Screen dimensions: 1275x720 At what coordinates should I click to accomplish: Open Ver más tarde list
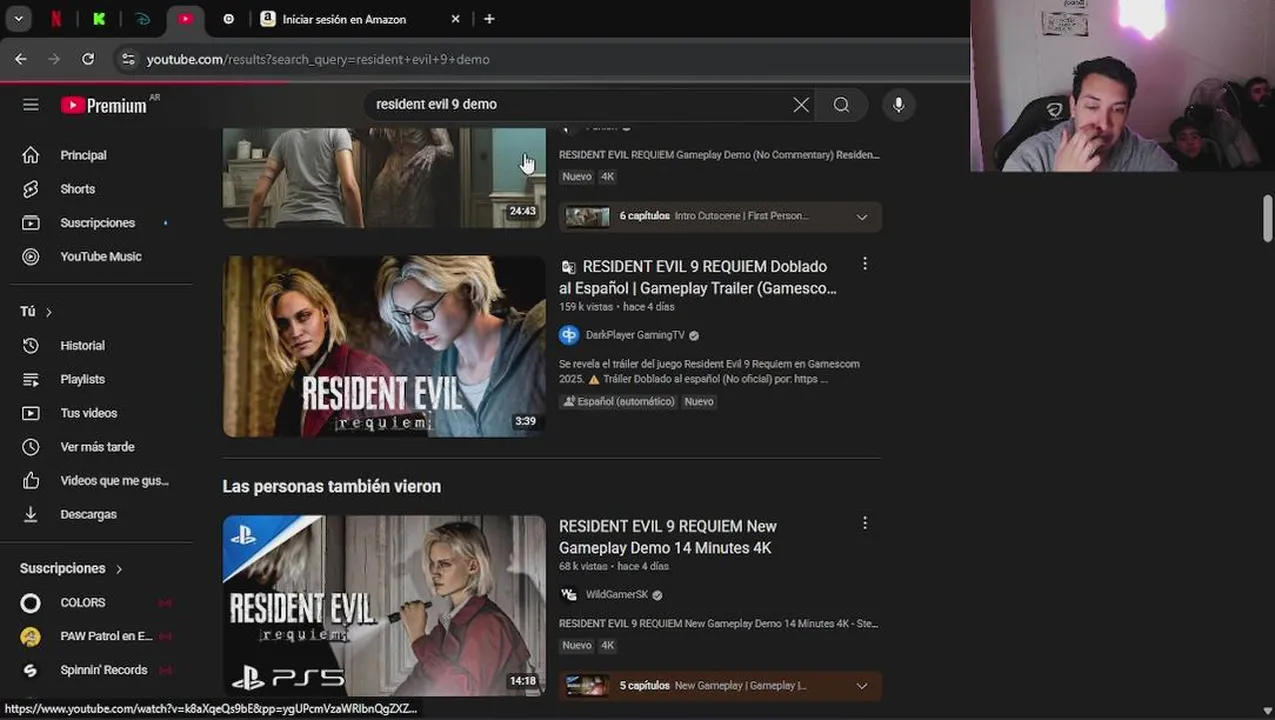click(97, 447)
